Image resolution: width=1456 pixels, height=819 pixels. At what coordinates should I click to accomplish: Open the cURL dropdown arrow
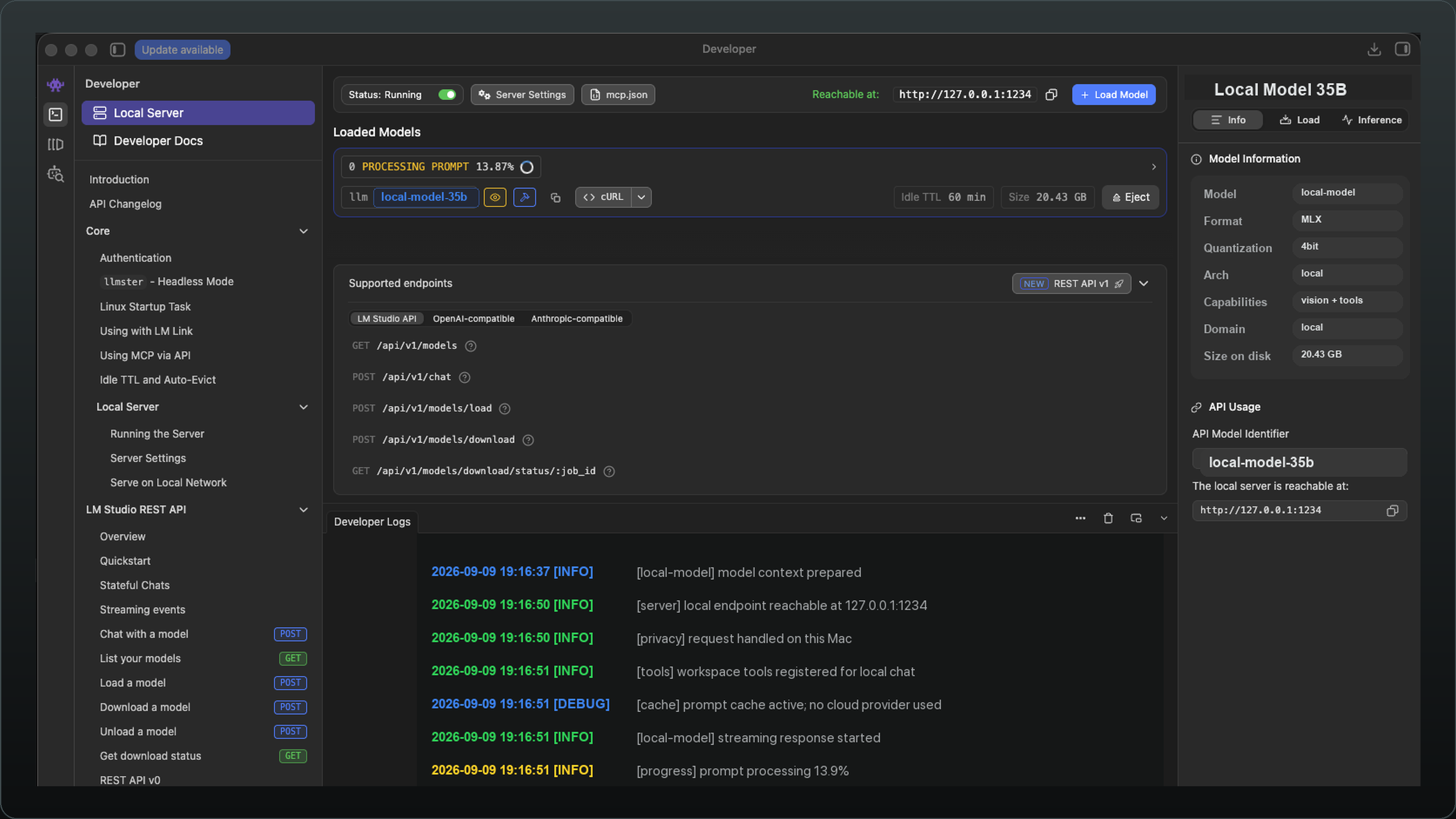[x=642, y=197]
